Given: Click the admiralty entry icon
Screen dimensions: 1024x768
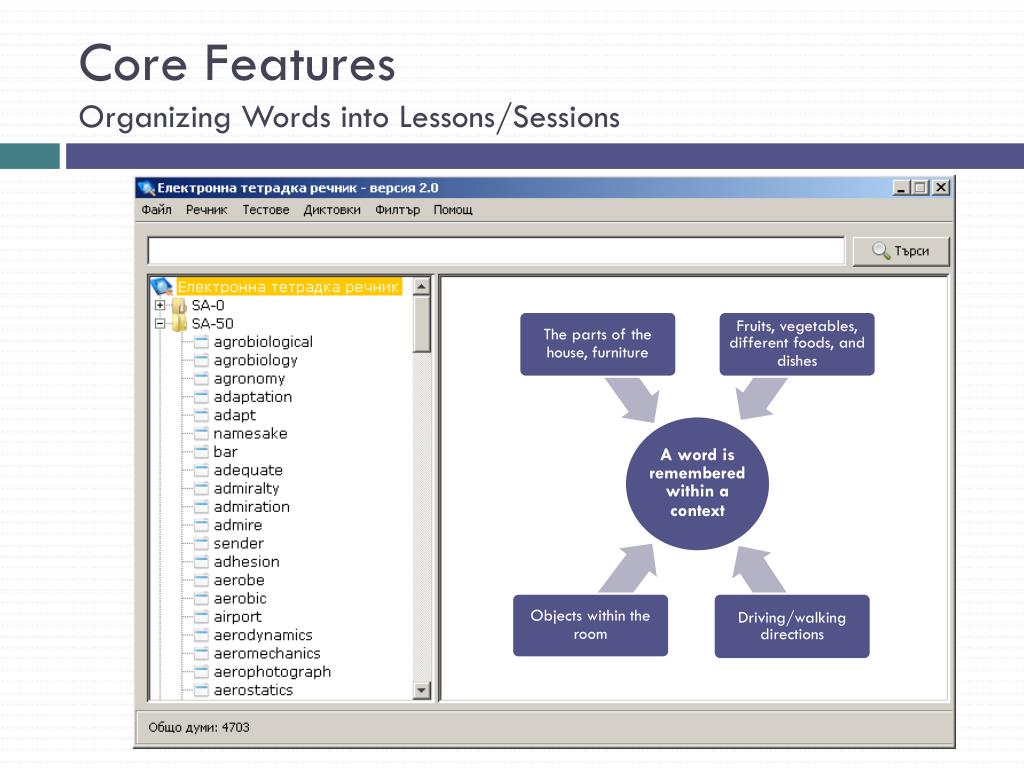Looking at the screenshot, I should click(202, 488).
